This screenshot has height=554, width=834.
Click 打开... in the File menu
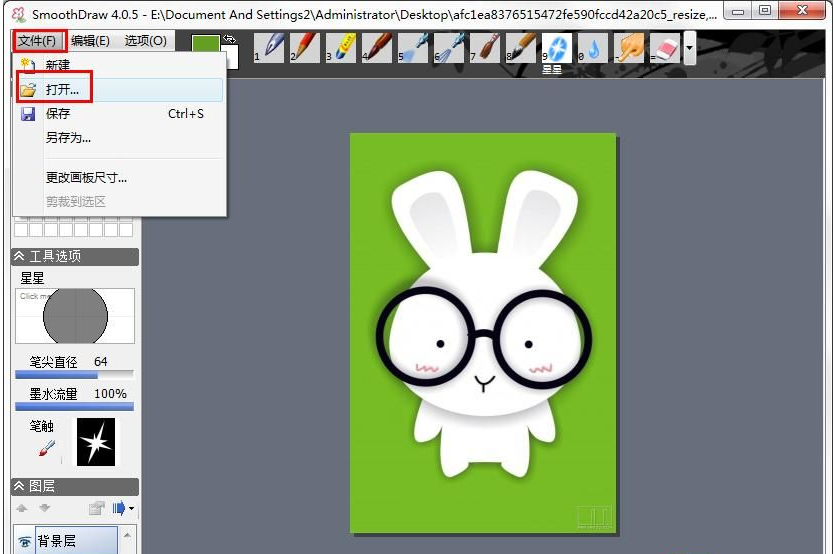pyautogui.click(x=62, y=90)
